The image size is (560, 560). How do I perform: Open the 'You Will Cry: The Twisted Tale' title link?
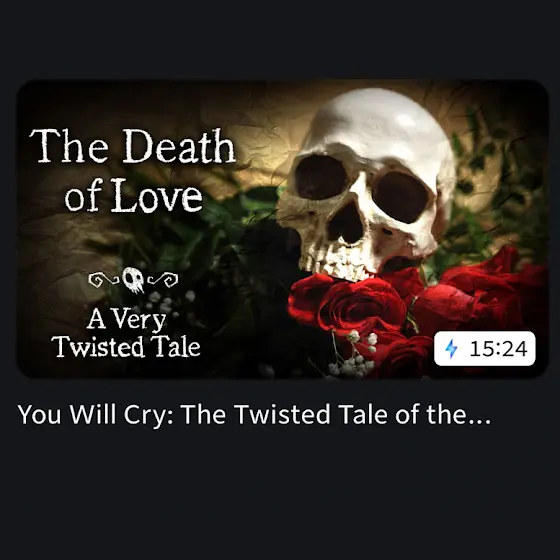pos(254,415)
